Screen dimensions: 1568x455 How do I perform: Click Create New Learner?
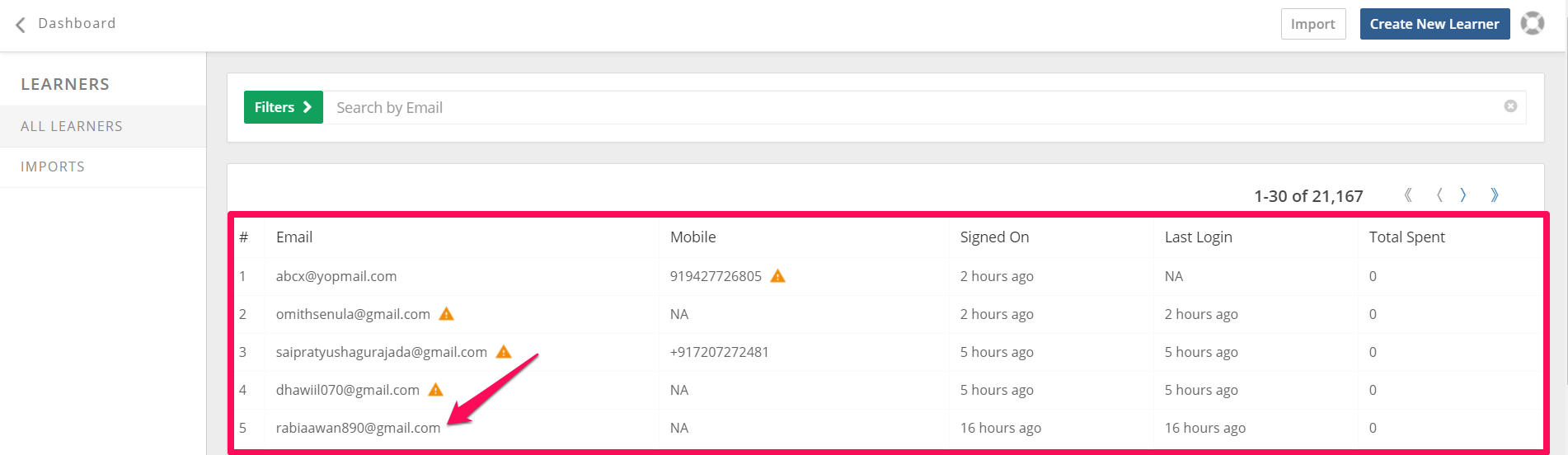pyautogui.click(x=1434, y=24)
